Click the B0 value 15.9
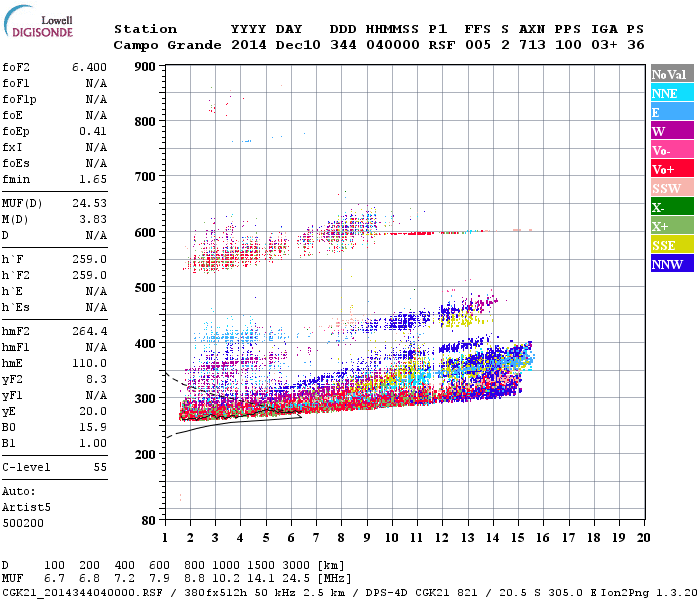This screenshot has height=600, width=700. (x=93, y=427)
